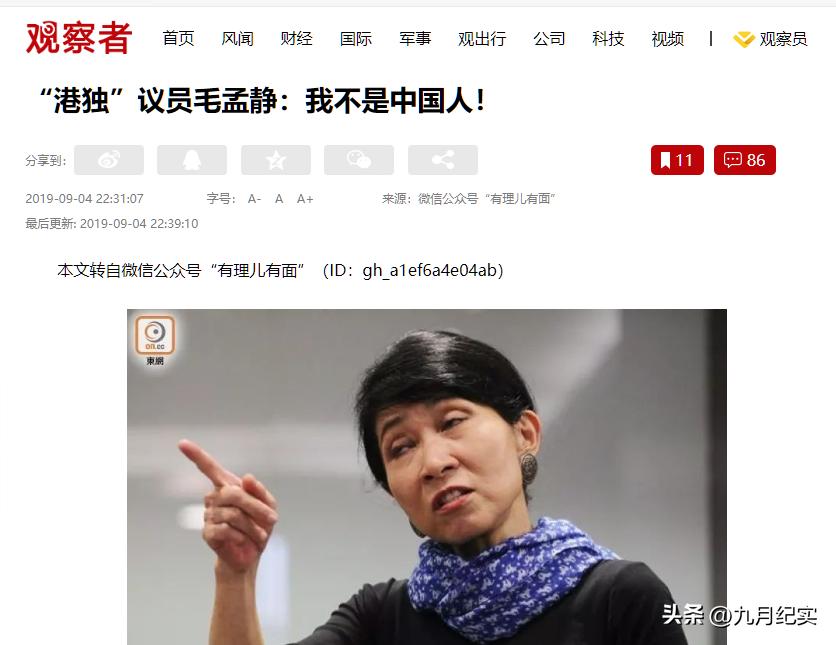836x645 pixels.
Task: Decrease font size with A-
Action: coord(254,199)
